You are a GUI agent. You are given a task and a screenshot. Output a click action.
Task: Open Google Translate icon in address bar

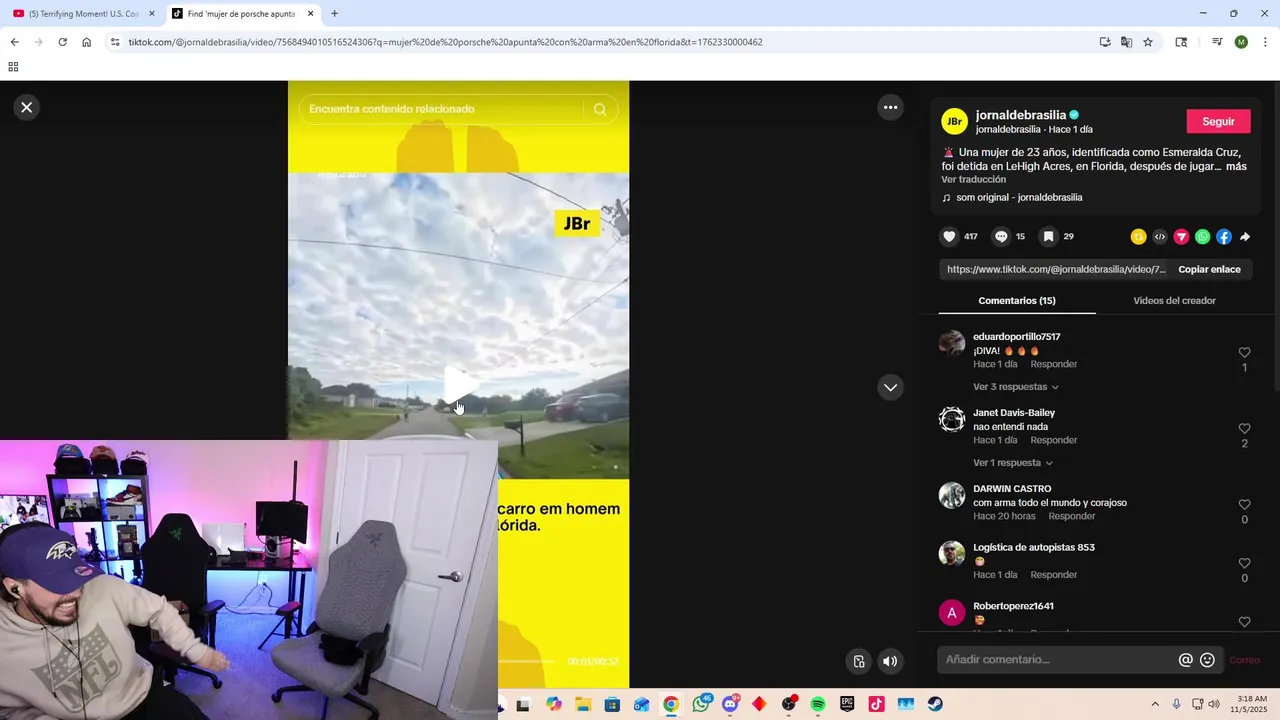click(x=1126, y=42)
